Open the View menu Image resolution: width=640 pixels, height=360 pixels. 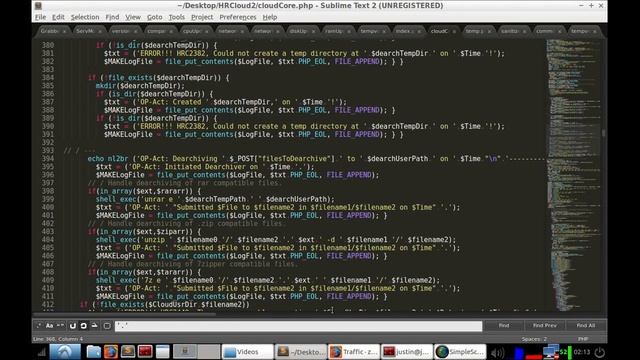133,17
